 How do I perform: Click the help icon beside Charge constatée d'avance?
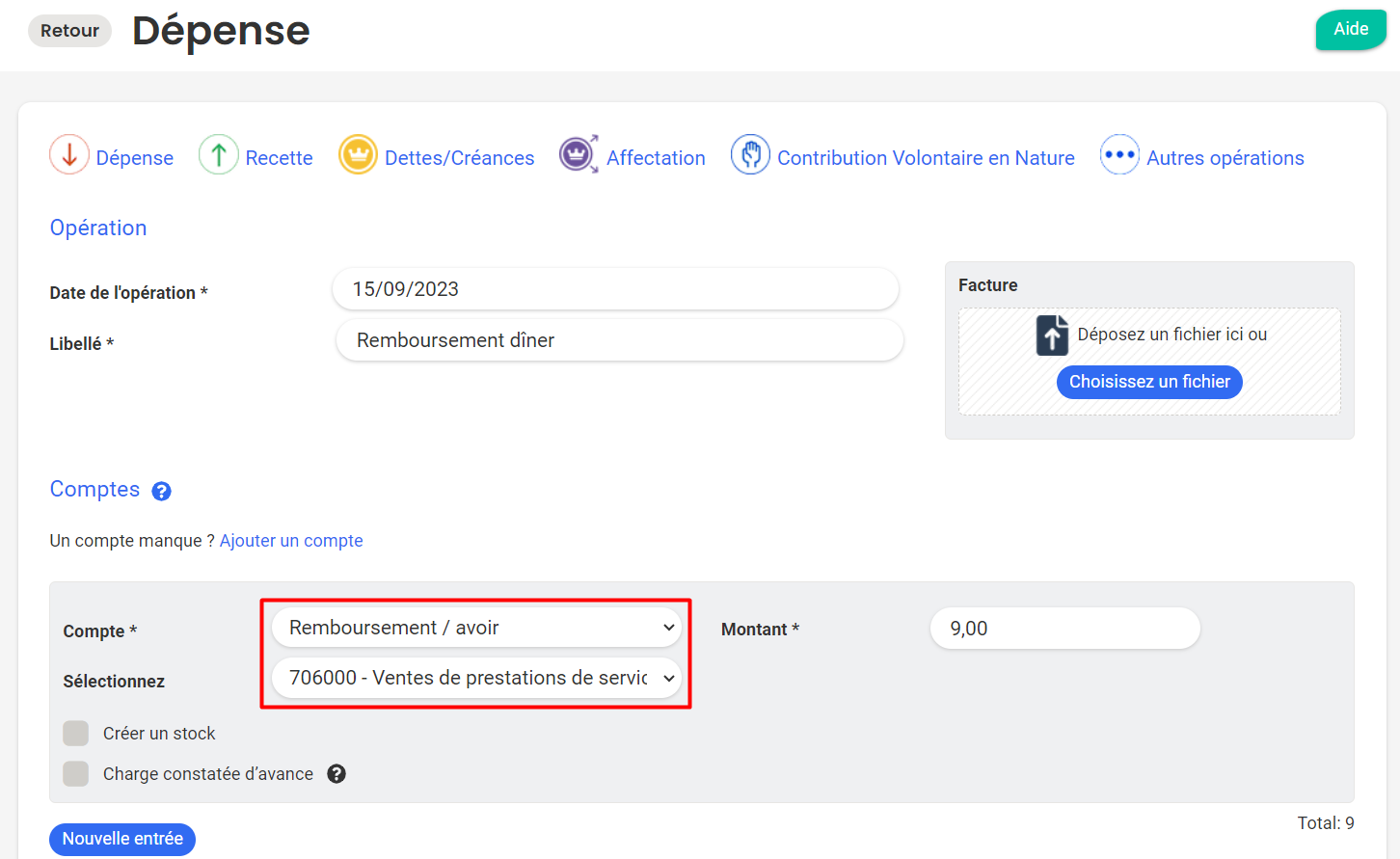(337, 774)
